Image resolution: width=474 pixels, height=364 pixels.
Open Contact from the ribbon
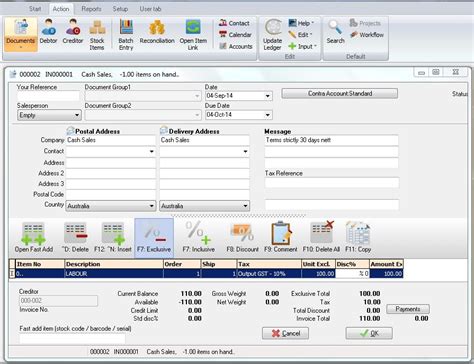pos(234,23)
